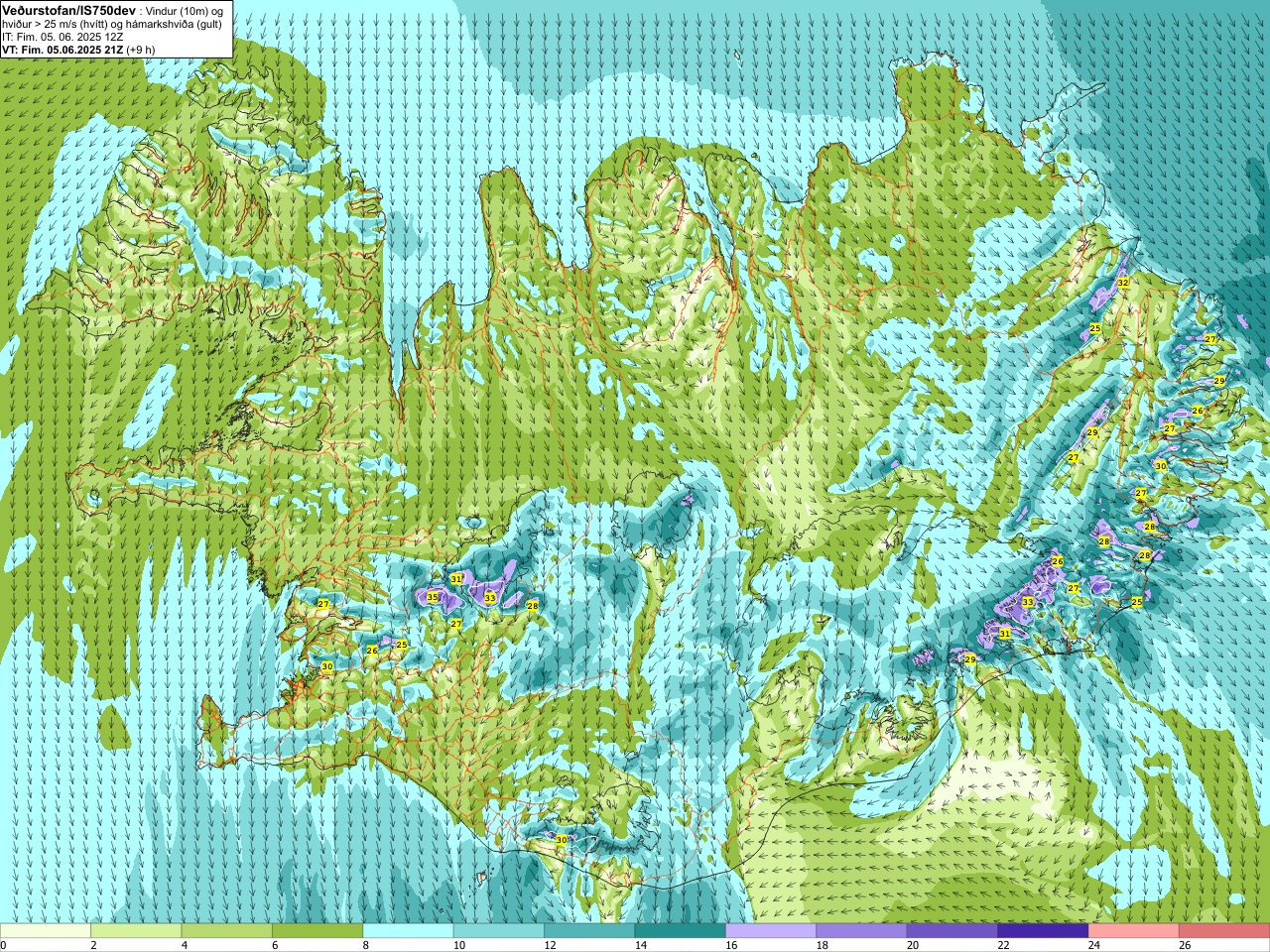Viewport: 1270px width, 952px height.
Task: Click legend scale number 14
Action: [640, 945]
